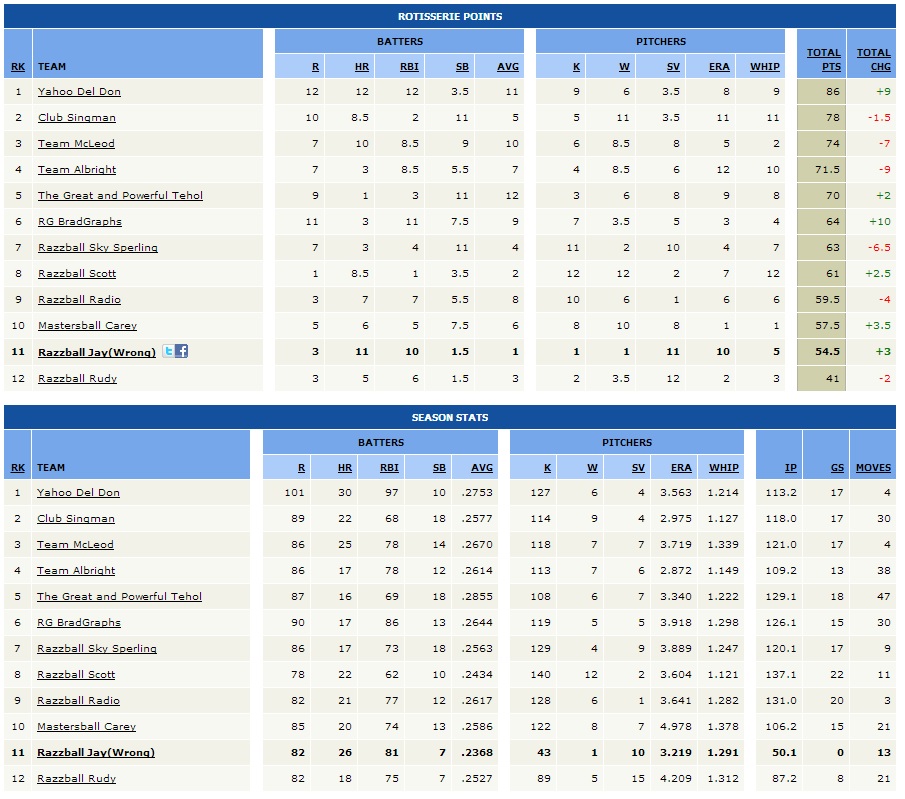Viewport: 905px width, 799px height.
Task: Sort by TOTAL PTS column
Action: 824,59
